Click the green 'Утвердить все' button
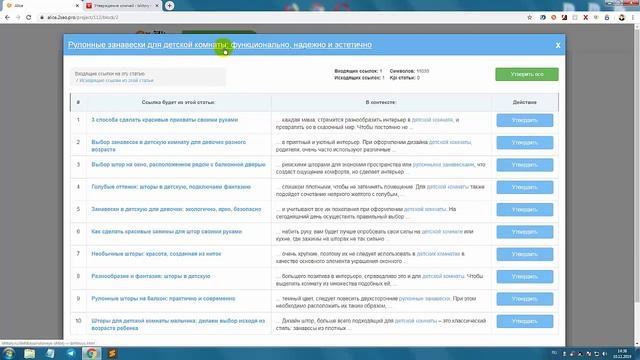This screenshot has height=360, width=640. (527, 74)
